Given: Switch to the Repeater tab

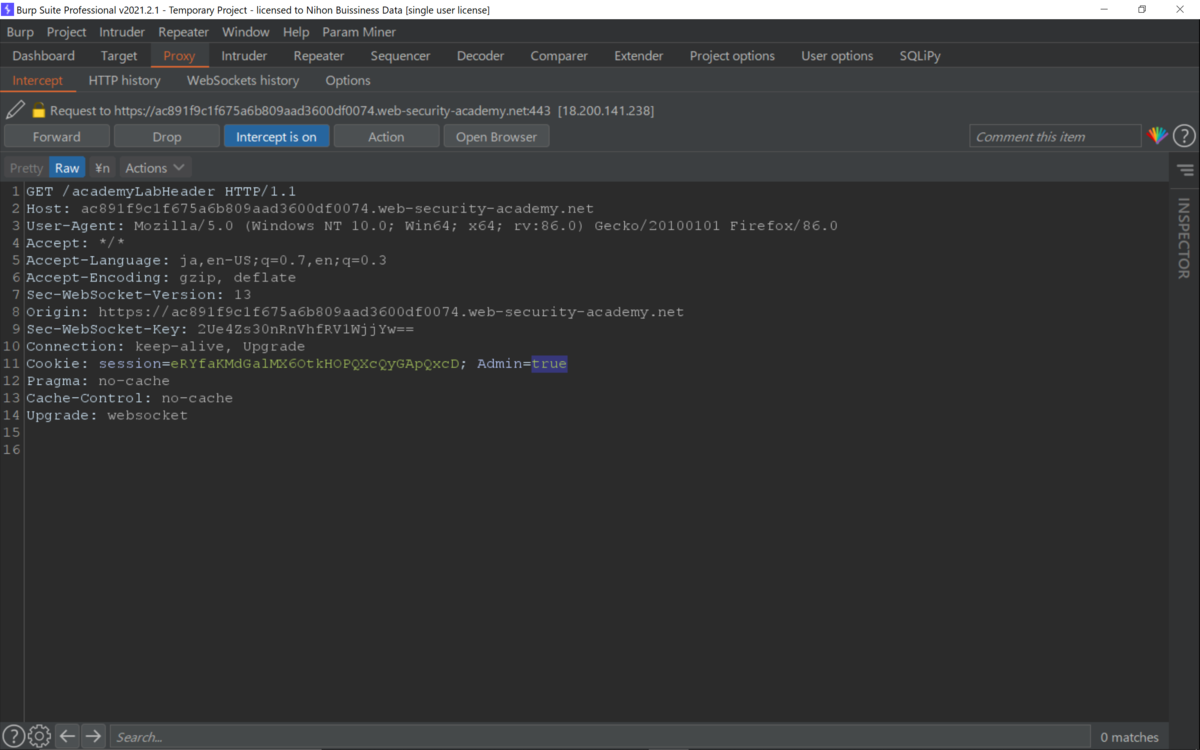Looking at the screenshot, I should pos(319,56).
